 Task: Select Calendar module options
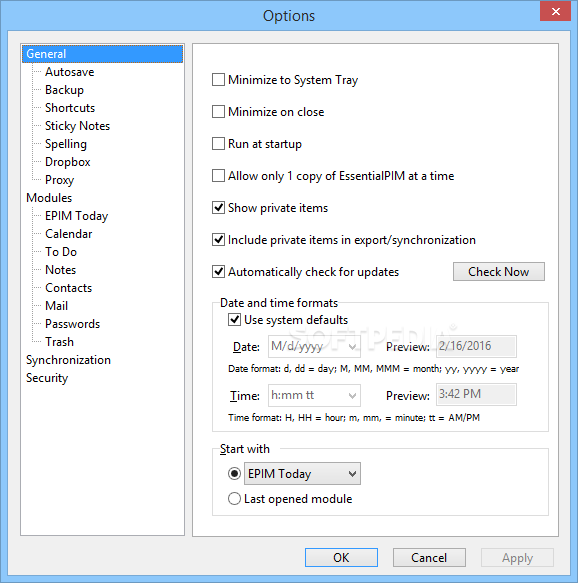click(x=68, y=234)
